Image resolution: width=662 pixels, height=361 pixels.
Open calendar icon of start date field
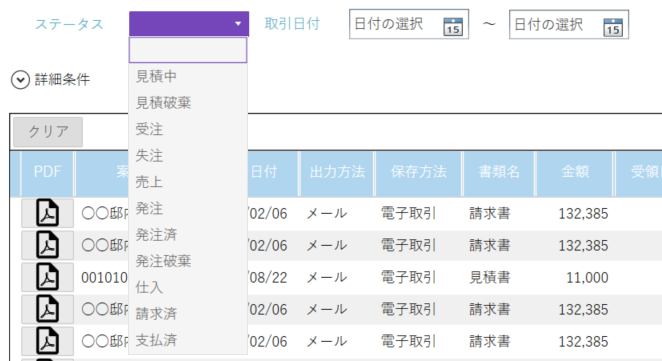(x=453, y=26)
